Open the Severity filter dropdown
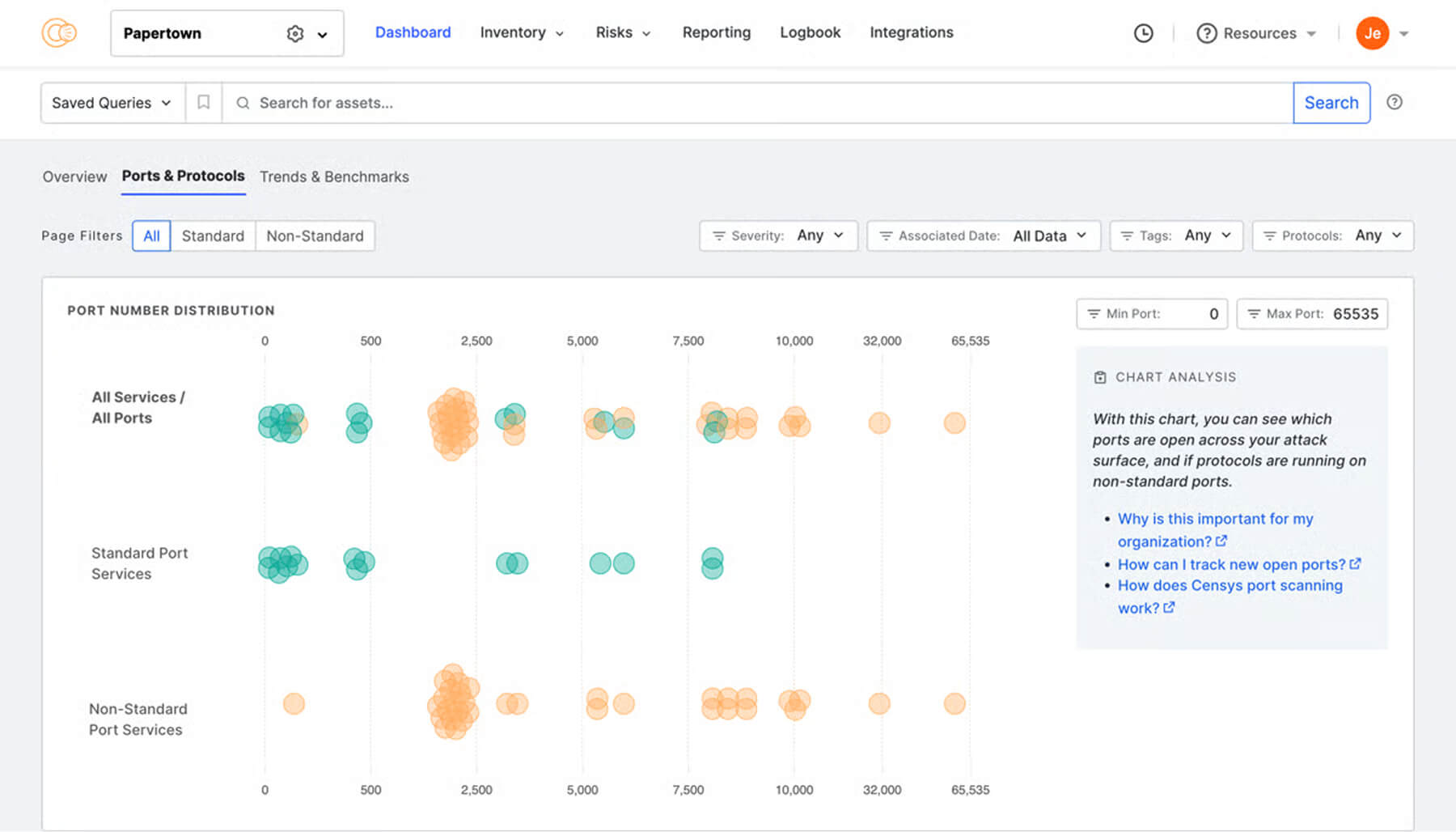The image size is (1456, 832). coord(777,236)
